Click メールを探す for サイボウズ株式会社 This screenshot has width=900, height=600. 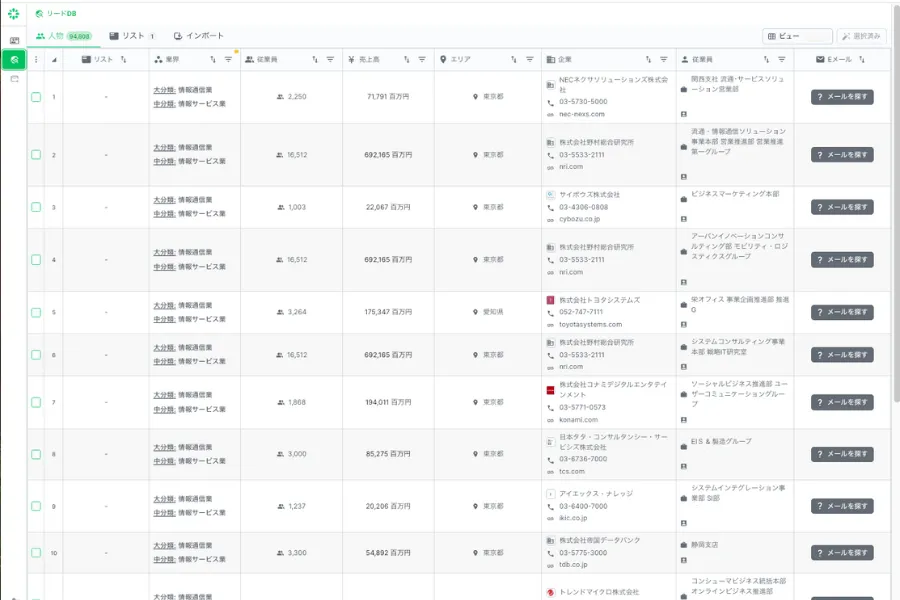[842, 207]
